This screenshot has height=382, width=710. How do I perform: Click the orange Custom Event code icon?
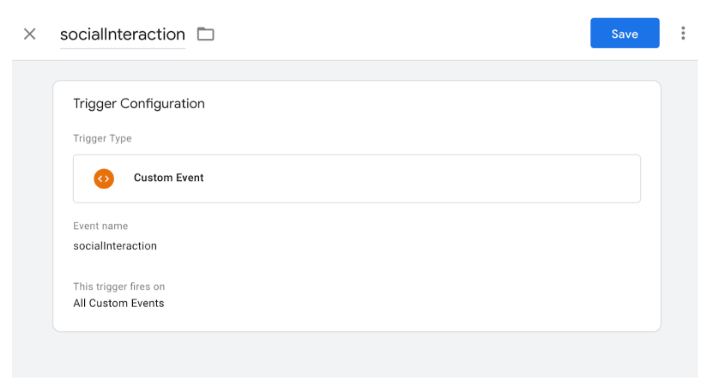coord(104,178)
